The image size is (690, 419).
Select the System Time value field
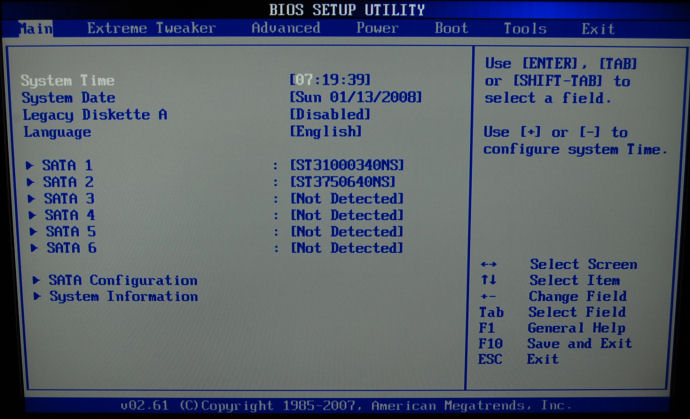pyautogui.click(x=330, y=80)
